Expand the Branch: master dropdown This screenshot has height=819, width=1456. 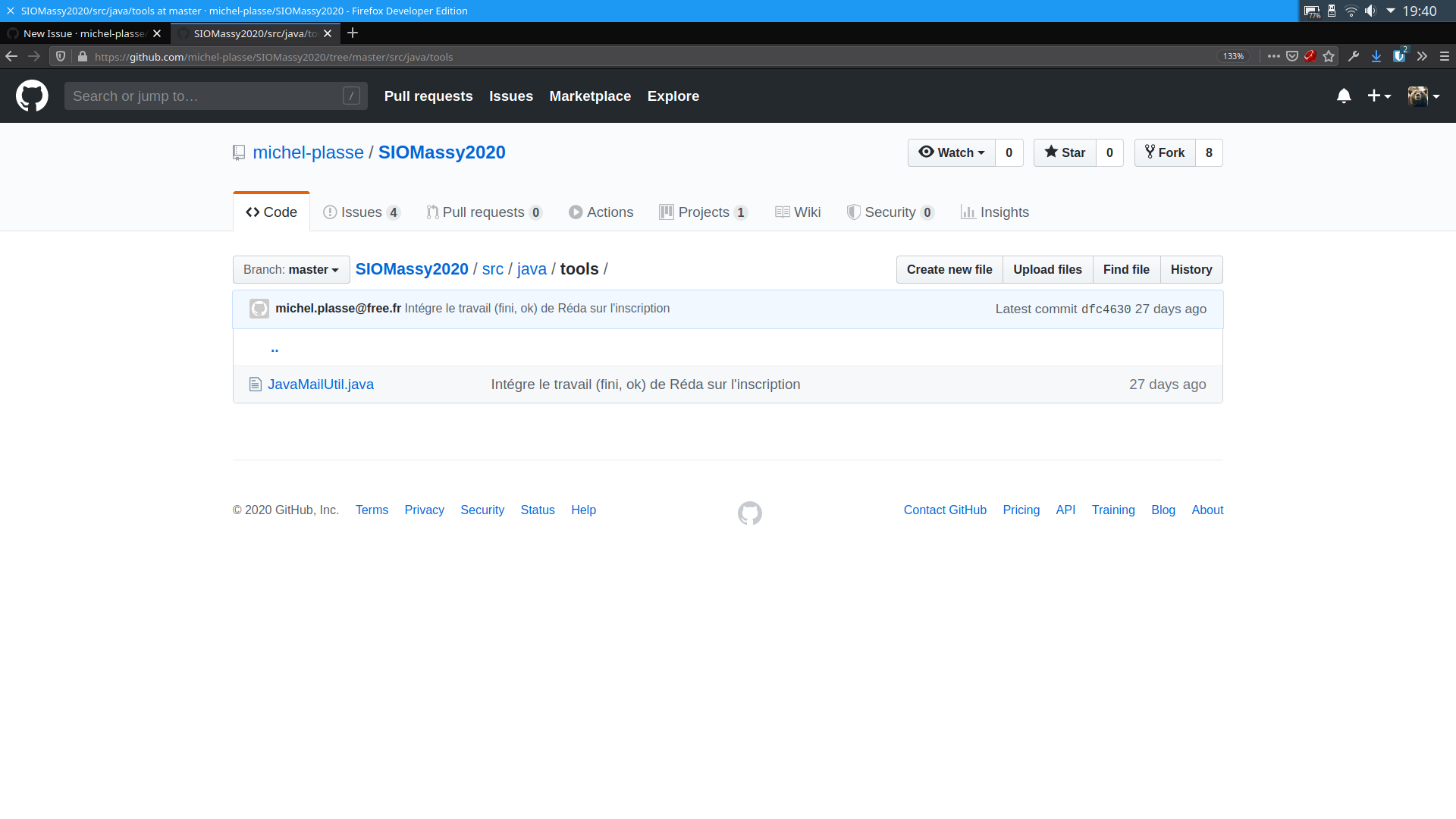[x=290, y=269]
